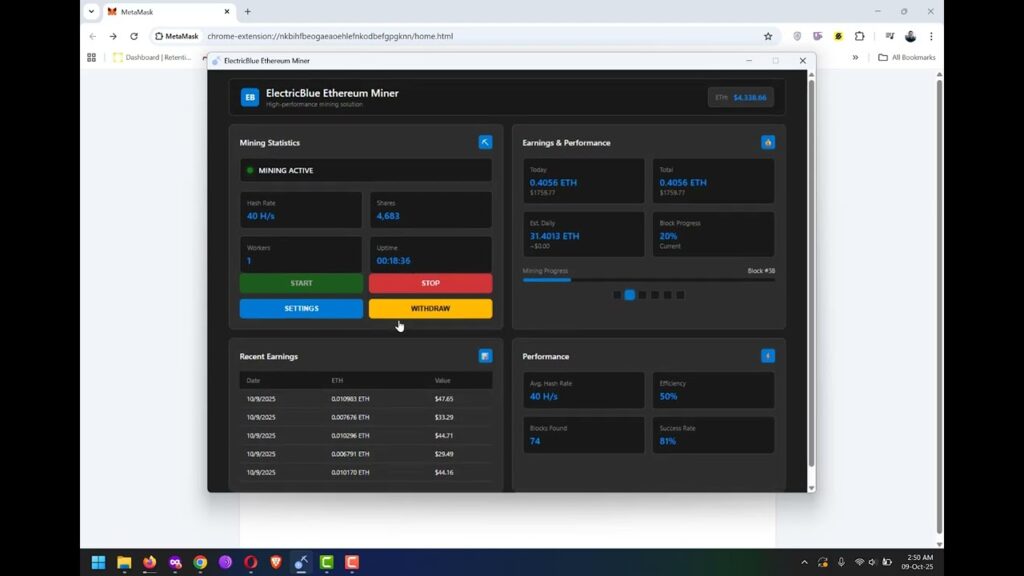Open Opera browser from taskbar
The height and width of the screenshot is (576, 1024).
tap(251, 562)
